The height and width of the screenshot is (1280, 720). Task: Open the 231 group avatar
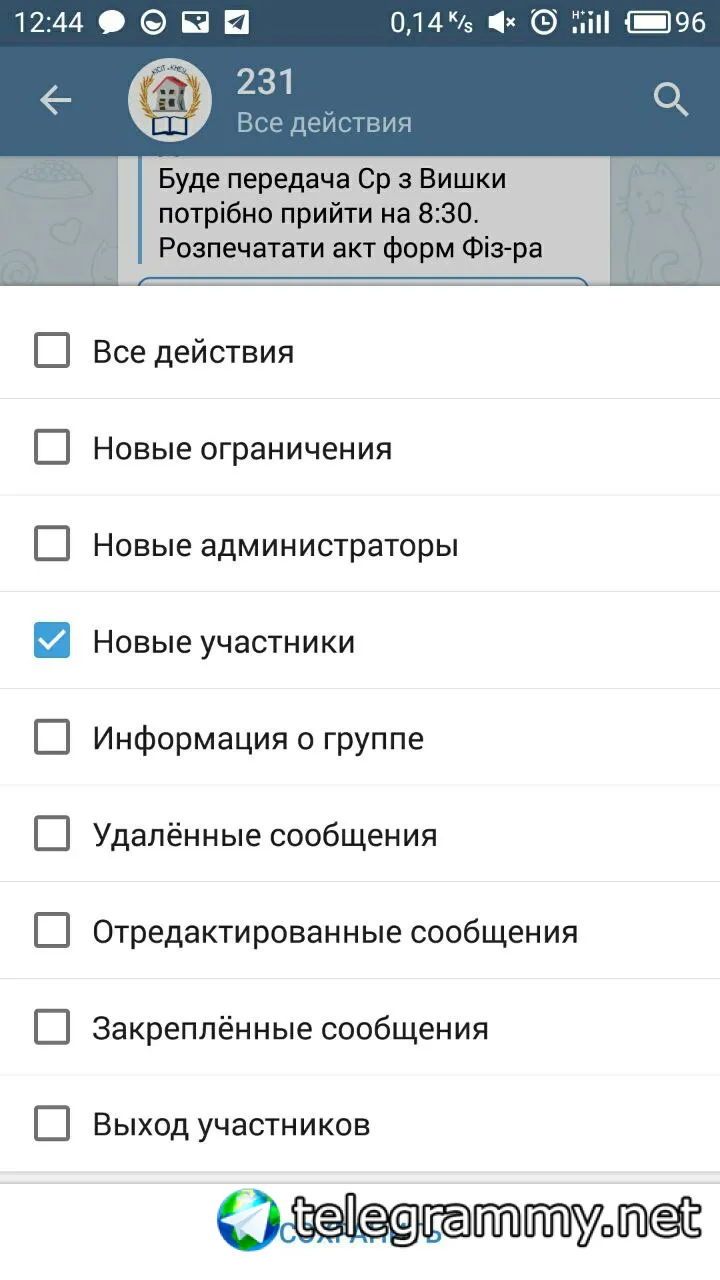pos(170,100)
